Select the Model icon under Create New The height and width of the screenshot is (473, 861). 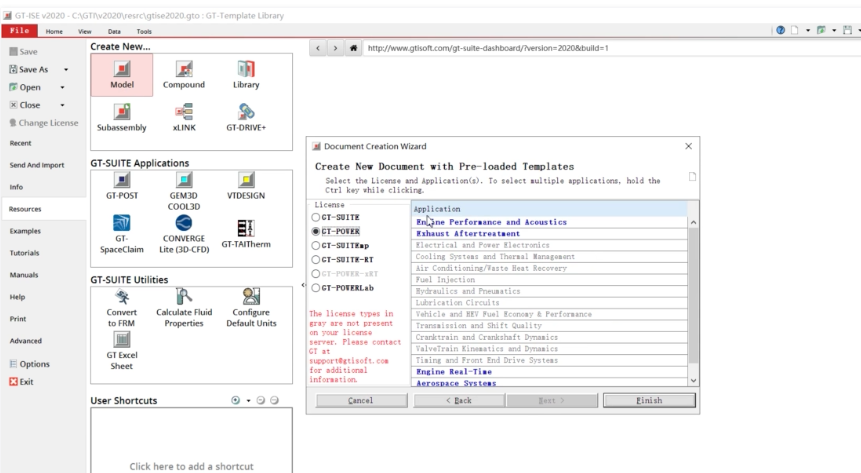point(122,75)
